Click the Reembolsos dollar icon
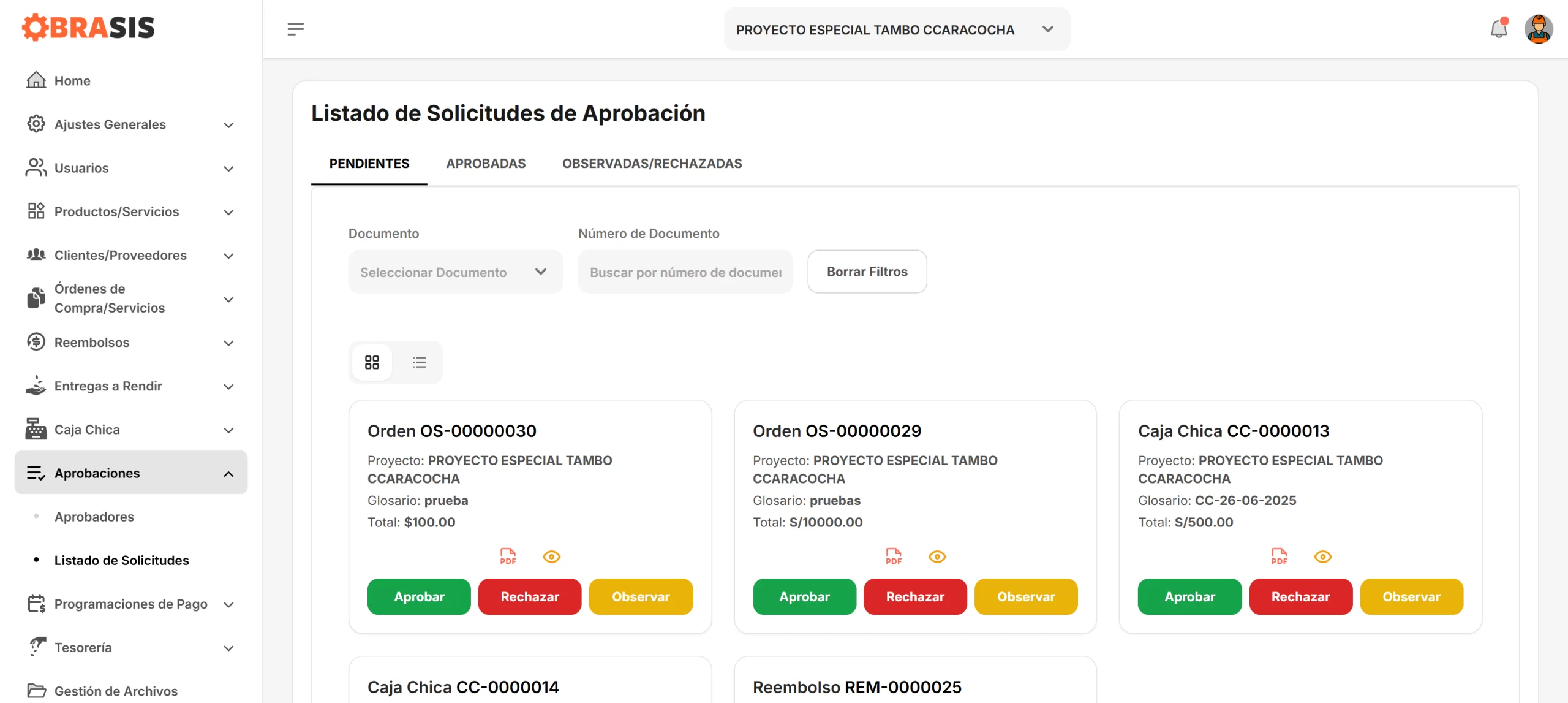 [x=36, y=342]
